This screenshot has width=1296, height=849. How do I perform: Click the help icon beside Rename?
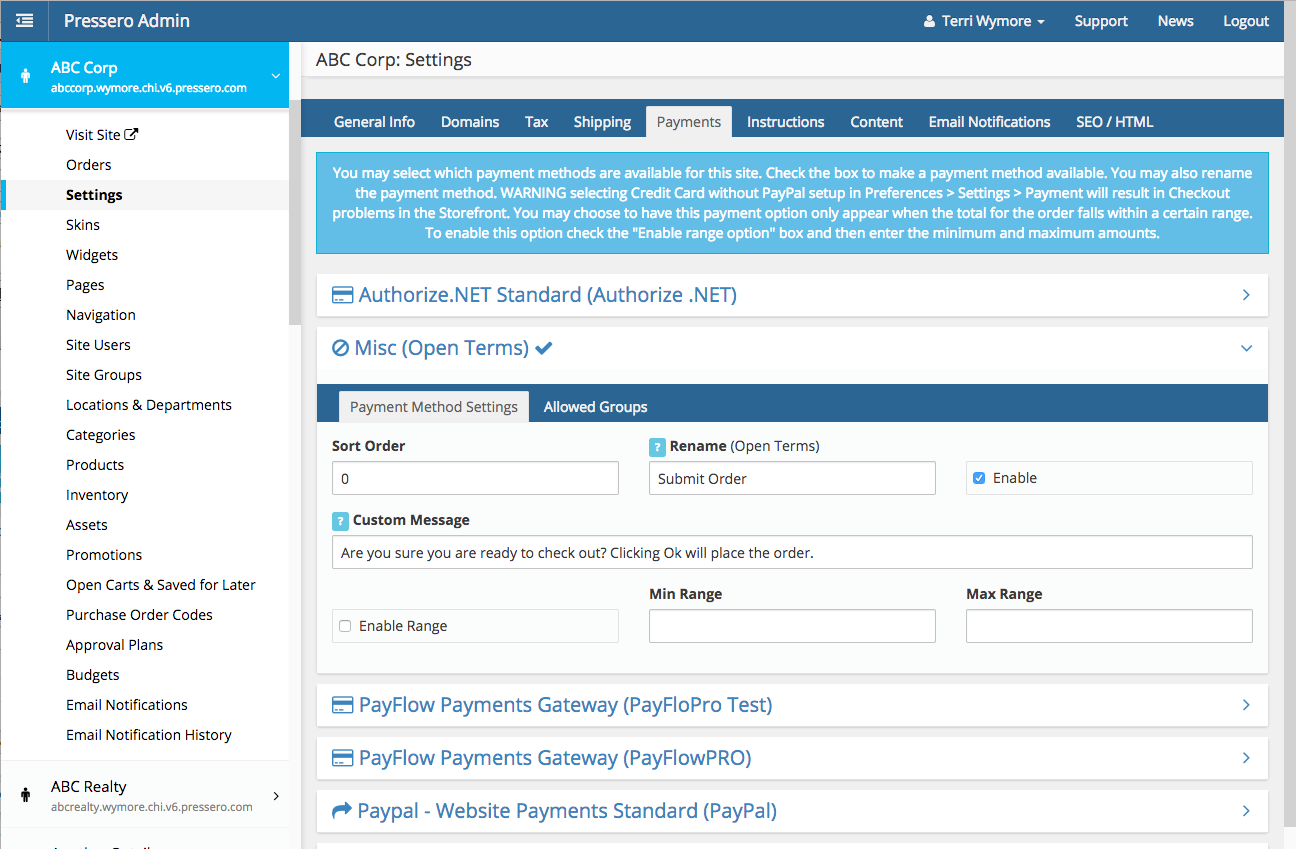657,447
